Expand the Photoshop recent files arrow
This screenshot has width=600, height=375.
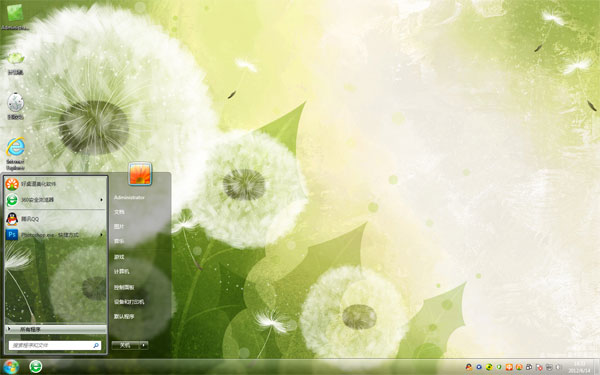[101, 235]
